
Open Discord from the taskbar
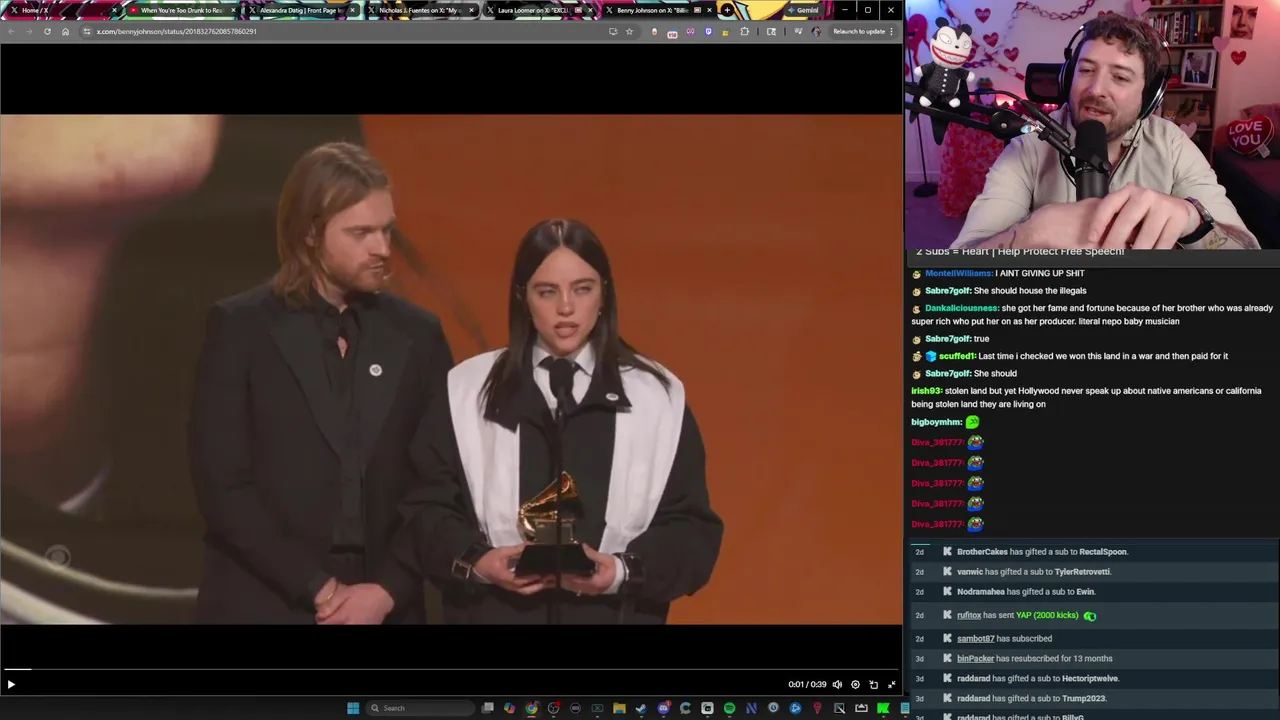point(663,708)
